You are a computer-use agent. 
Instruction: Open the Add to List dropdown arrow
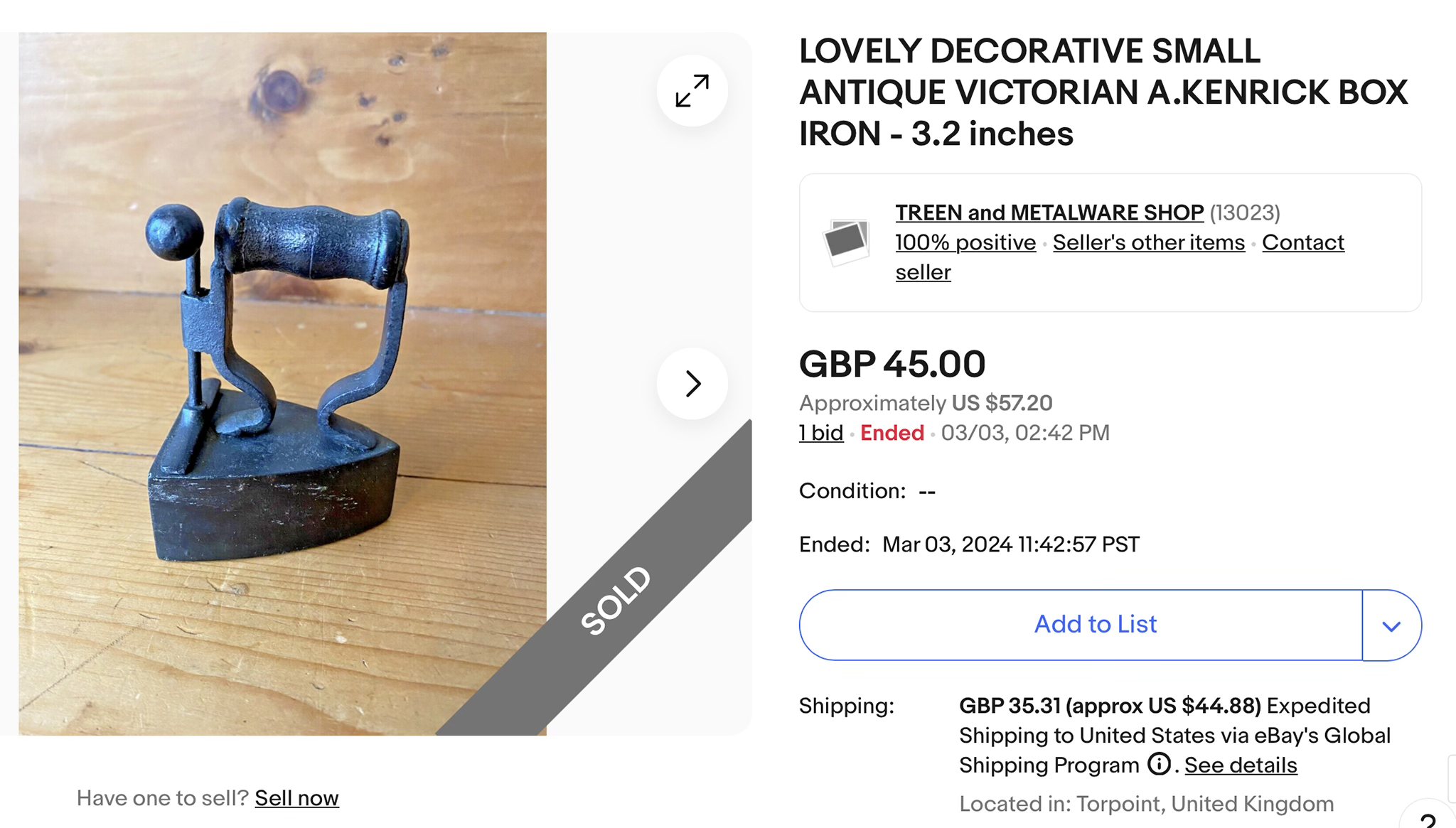click(1391, 625)
